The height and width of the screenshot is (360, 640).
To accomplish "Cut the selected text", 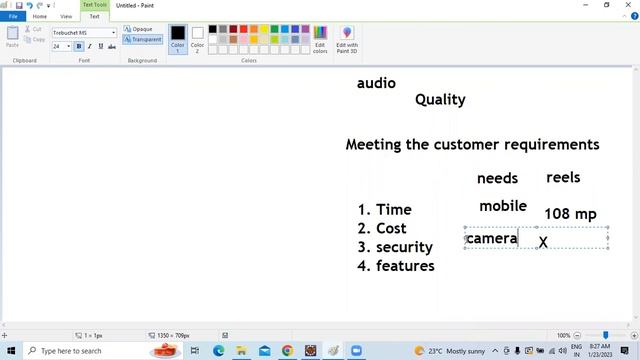I will 33,29.
